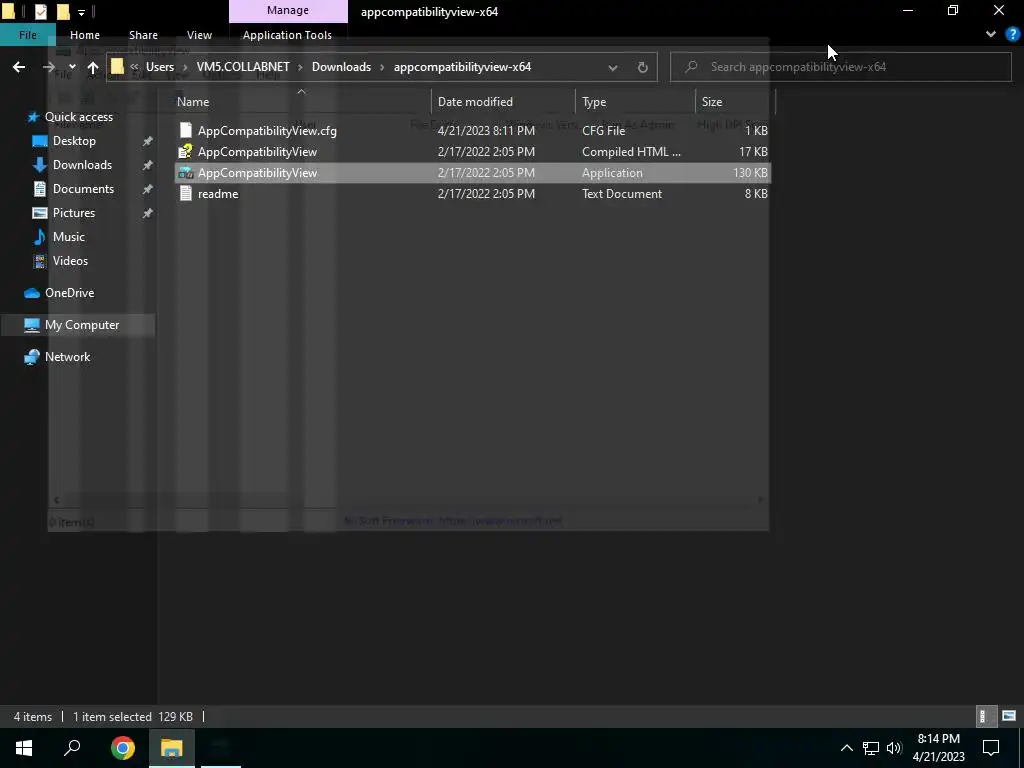Screen dimensions: 1024x768
Task: Open OneDrive in the navigation pane
Action: [x=69, y=293]
